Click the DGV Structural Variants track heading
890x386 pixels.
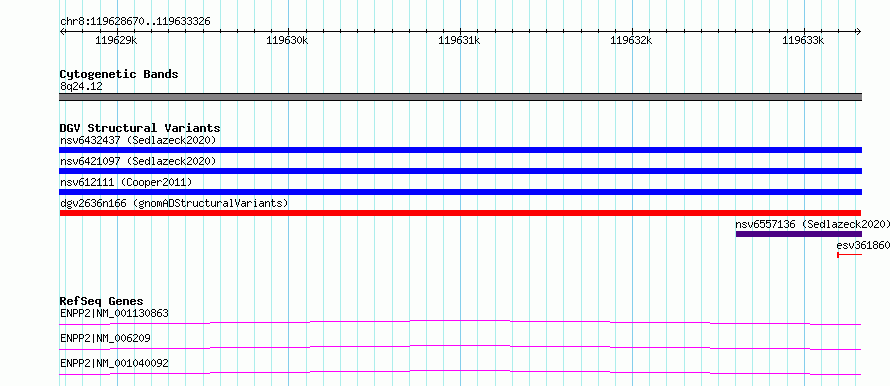coord(140,128)
